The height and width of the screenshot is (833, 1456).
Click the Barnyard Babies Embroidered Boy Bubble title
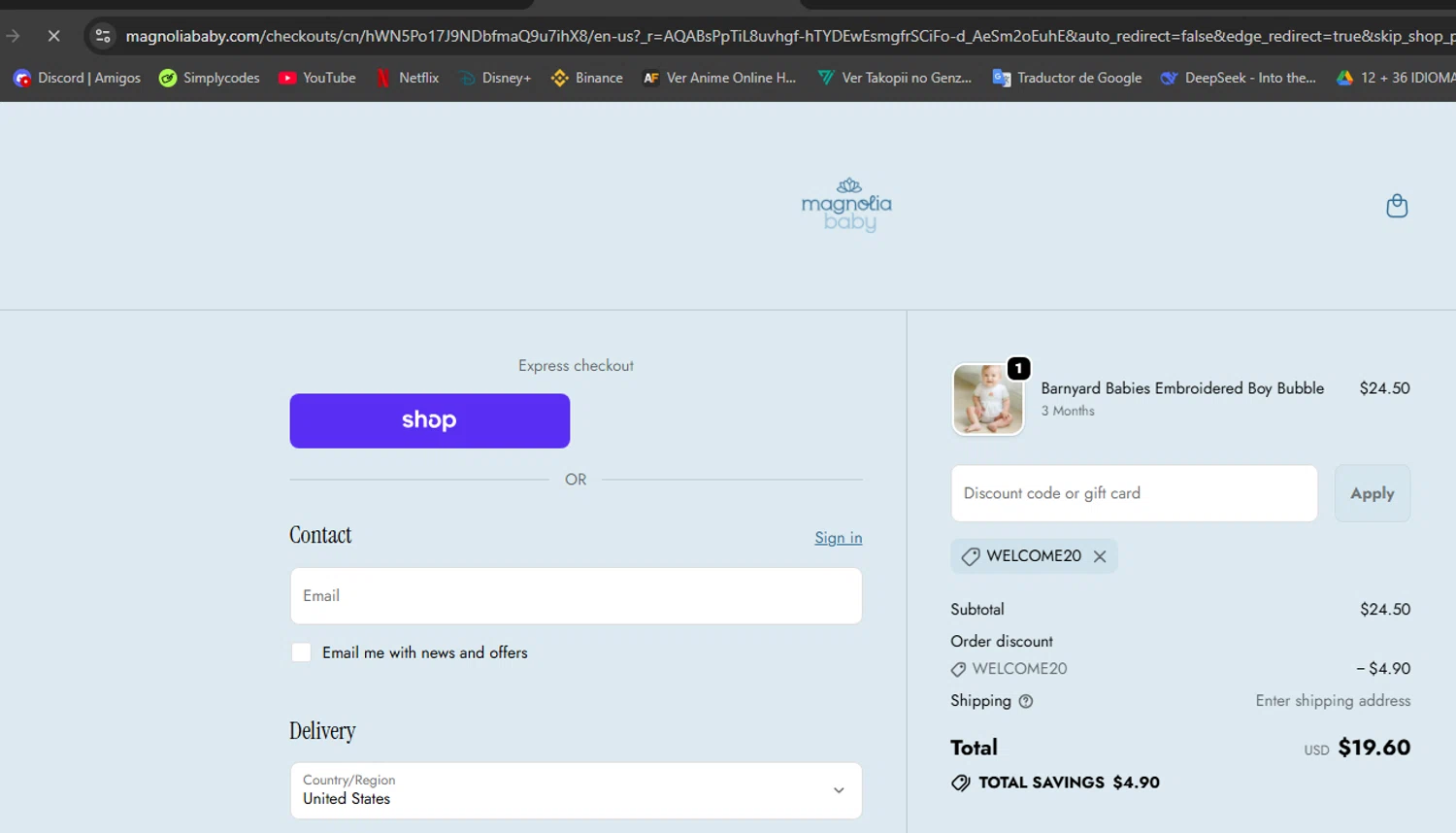[1182, 388]
